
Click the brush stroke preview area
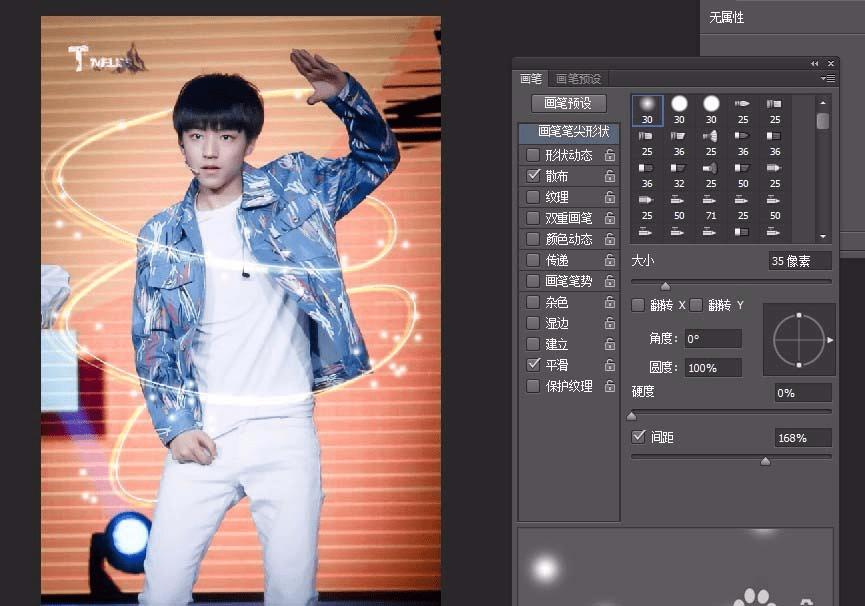tap(675, 567)
